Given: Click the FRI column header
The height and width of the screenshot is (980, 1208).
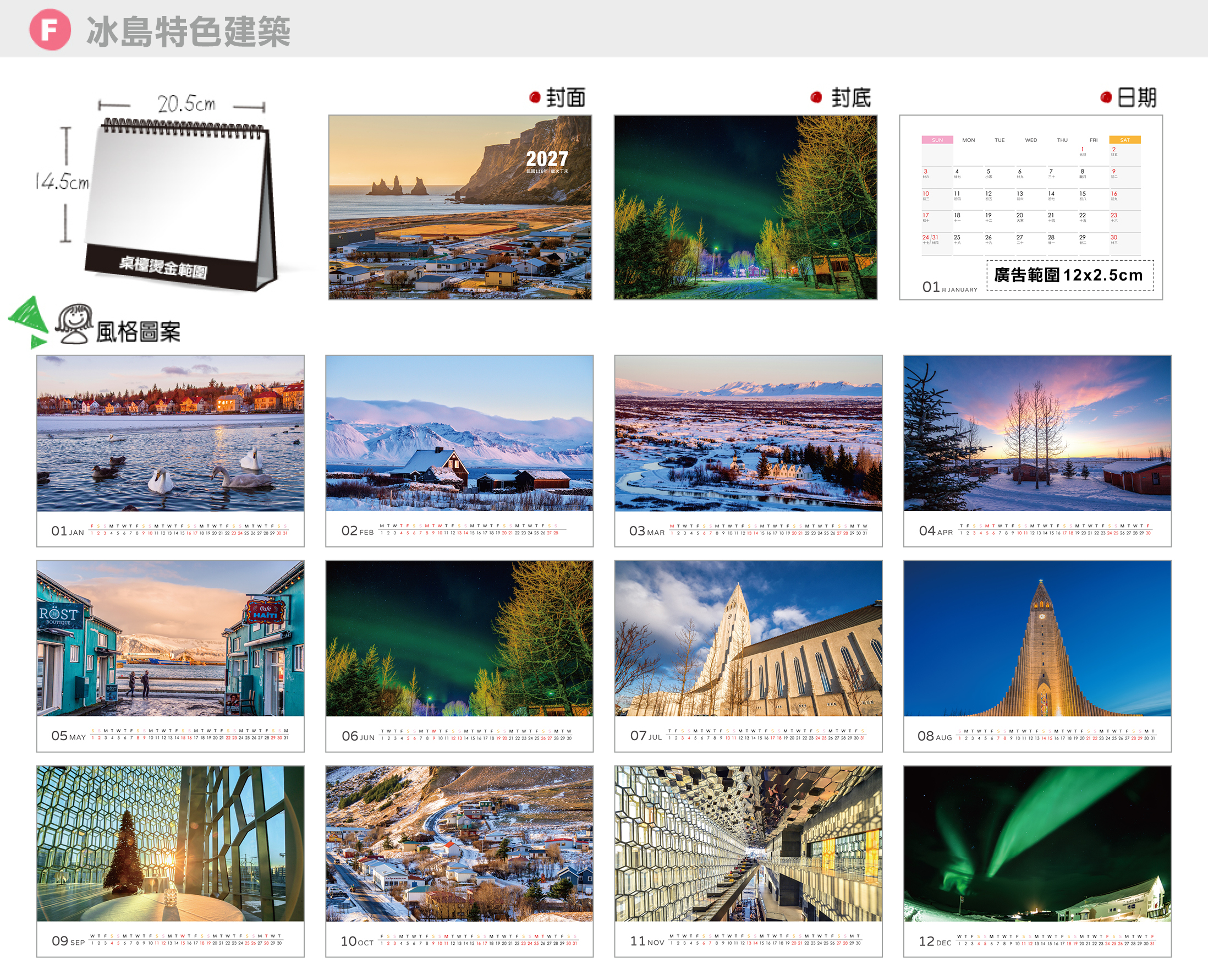Looking at the screenshot, I should [x=1094, y=140].
